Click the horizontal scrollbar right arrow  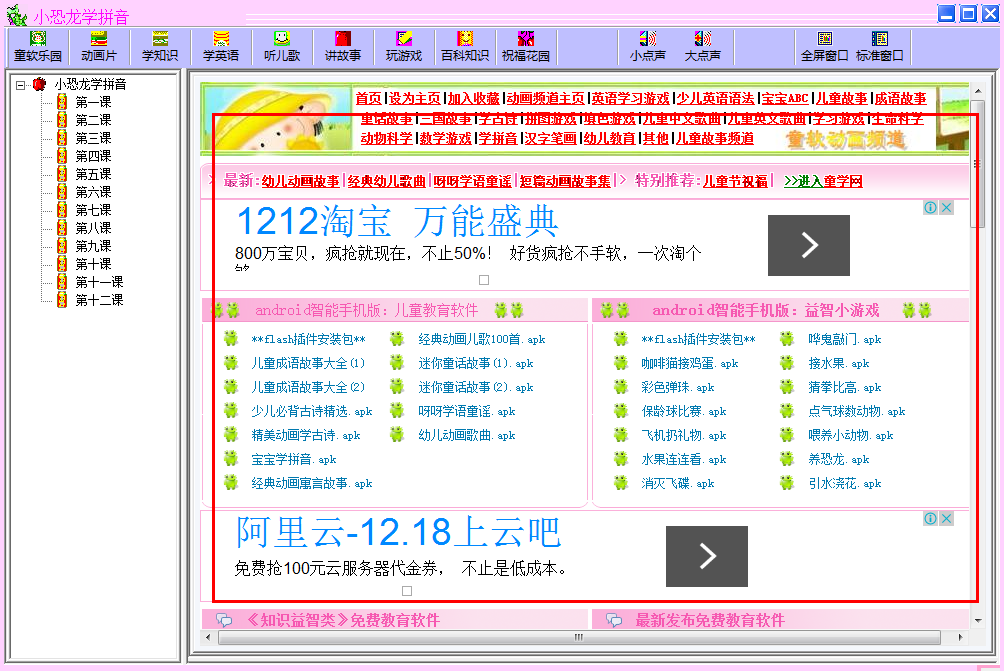coord(960,637)
